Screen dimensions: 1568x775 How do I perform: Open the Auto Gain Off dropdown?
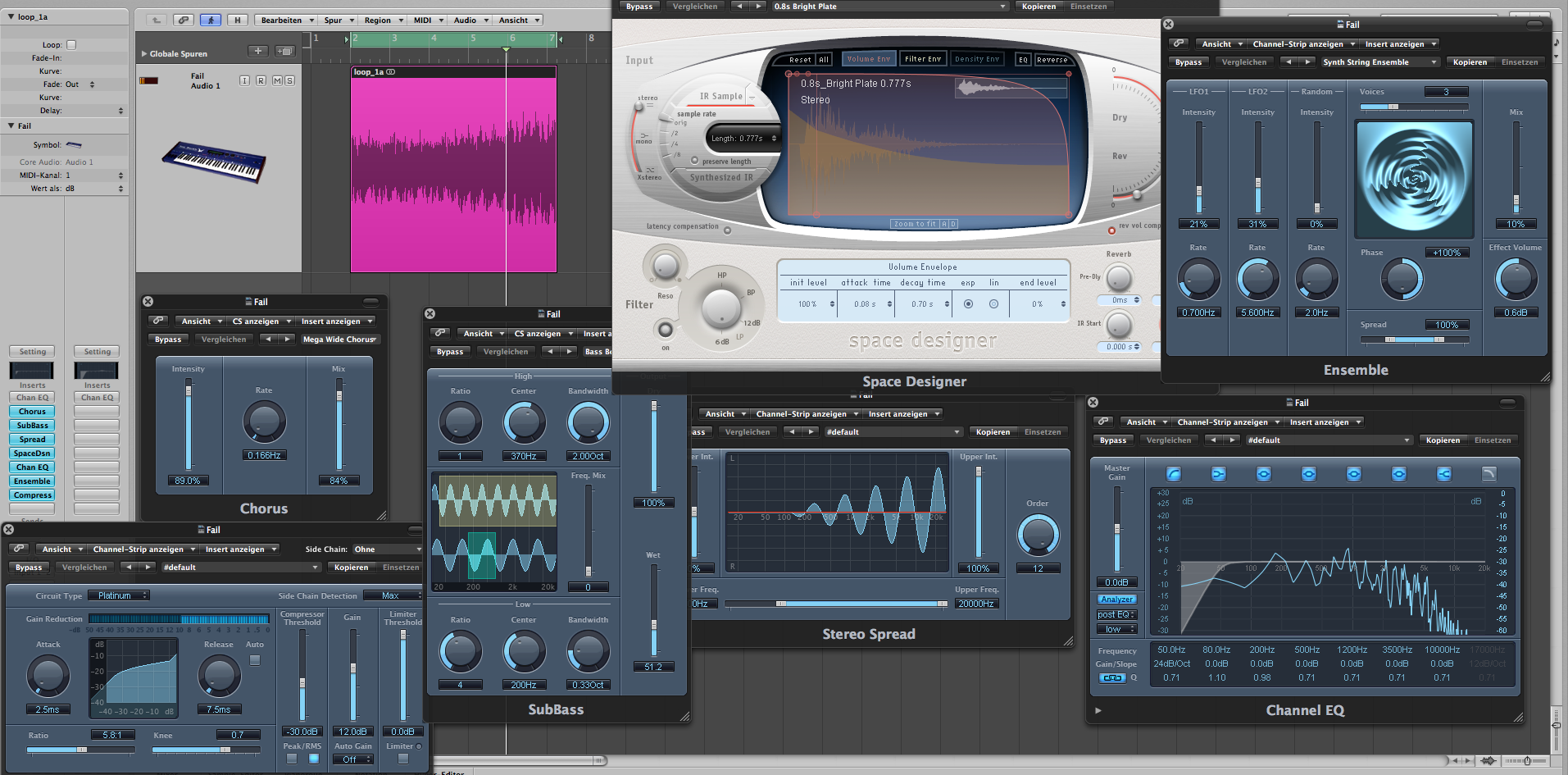[353, 759]
